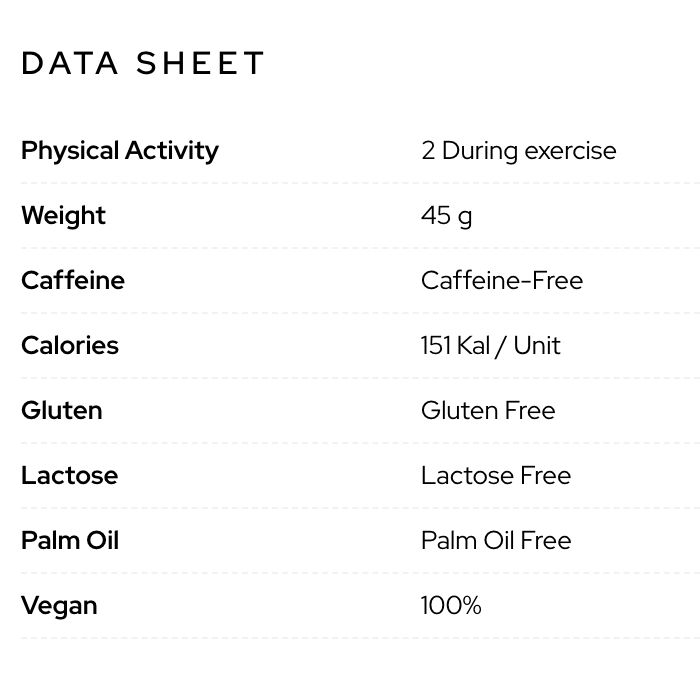Select the "2 During exercise" value
Viewport: 700px width, 700px height.
pos(518,151)
